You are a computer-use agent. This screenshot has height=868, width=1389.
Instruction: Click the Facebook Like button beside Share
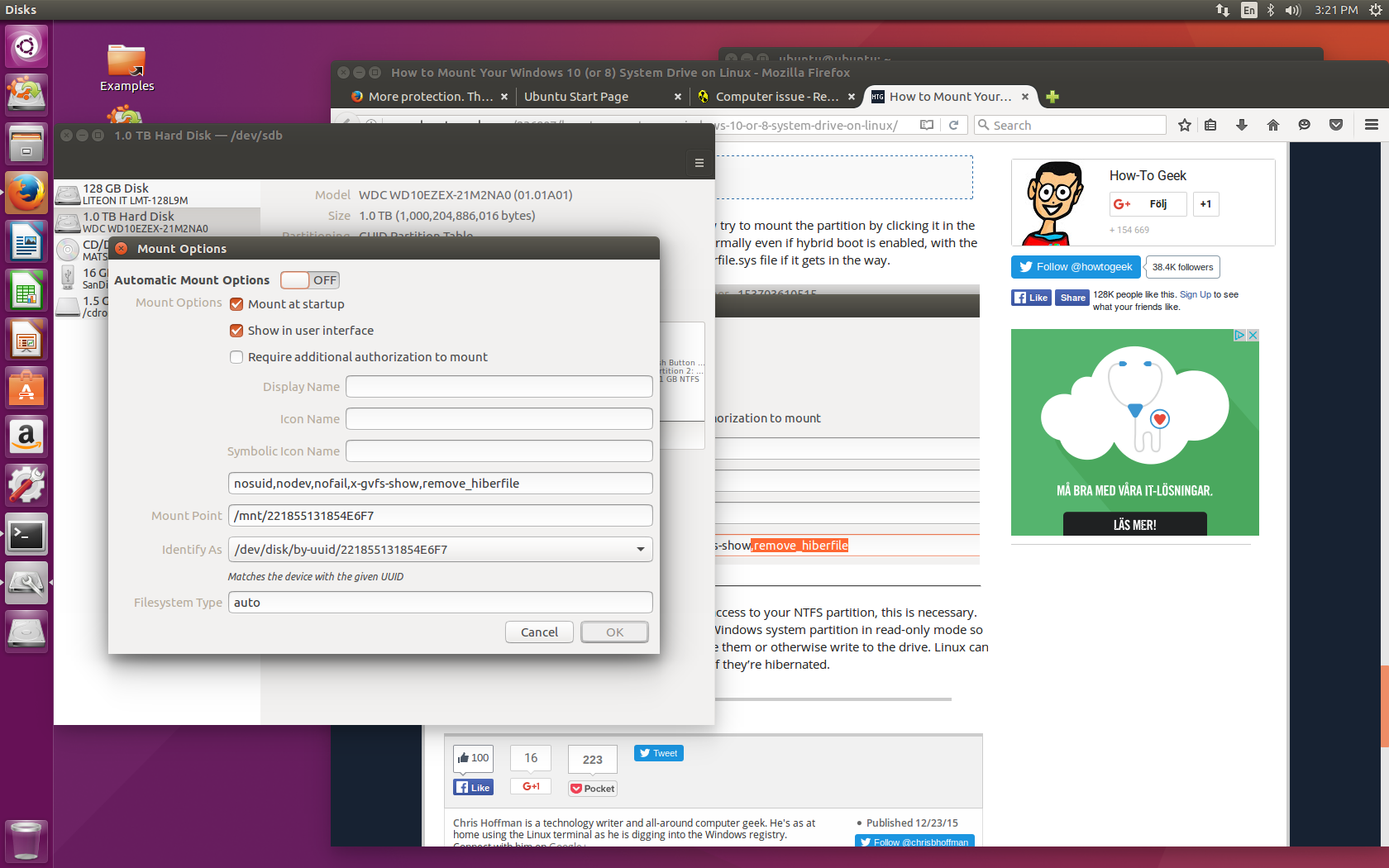click(1031, 298)
